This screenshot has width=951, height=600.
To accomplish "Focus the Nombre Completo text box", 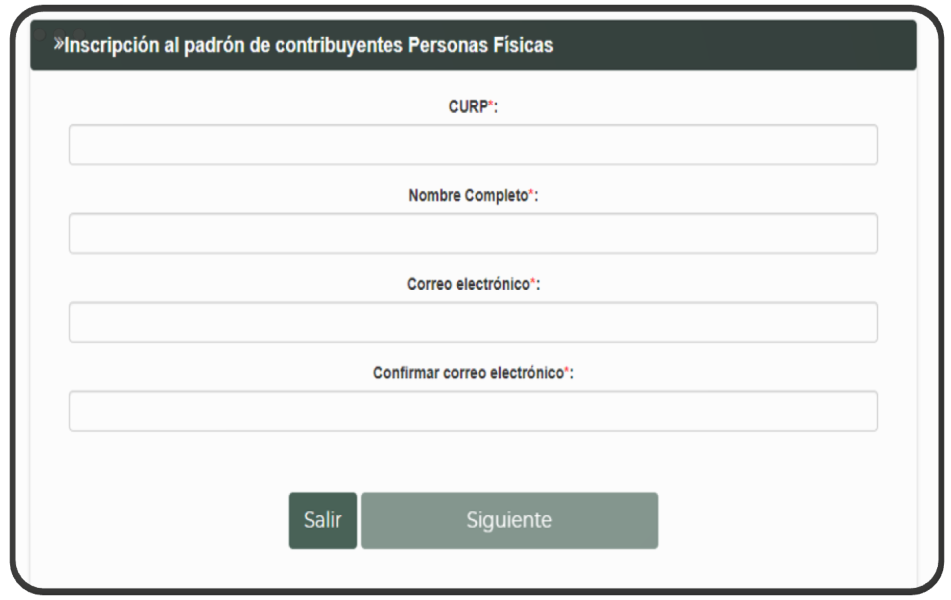I will [473, 234].
